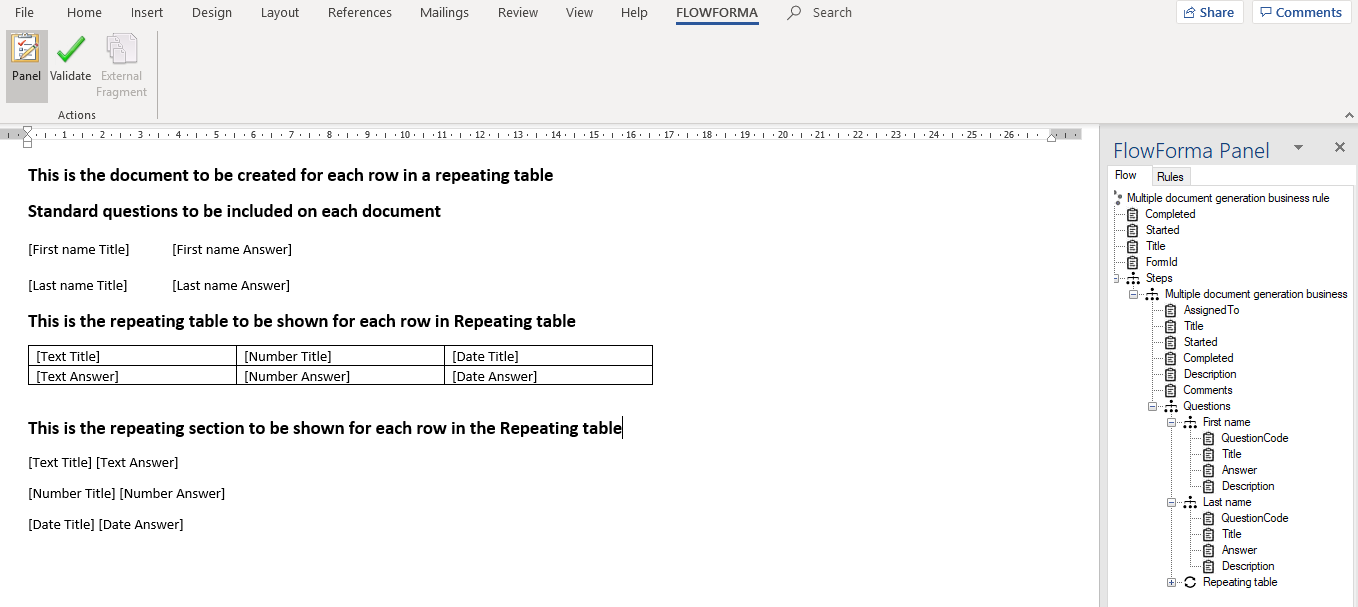Viewport: 1358px width, 607px height.
Task: Switch to the Flow tab
Action: pos(1126,175)
